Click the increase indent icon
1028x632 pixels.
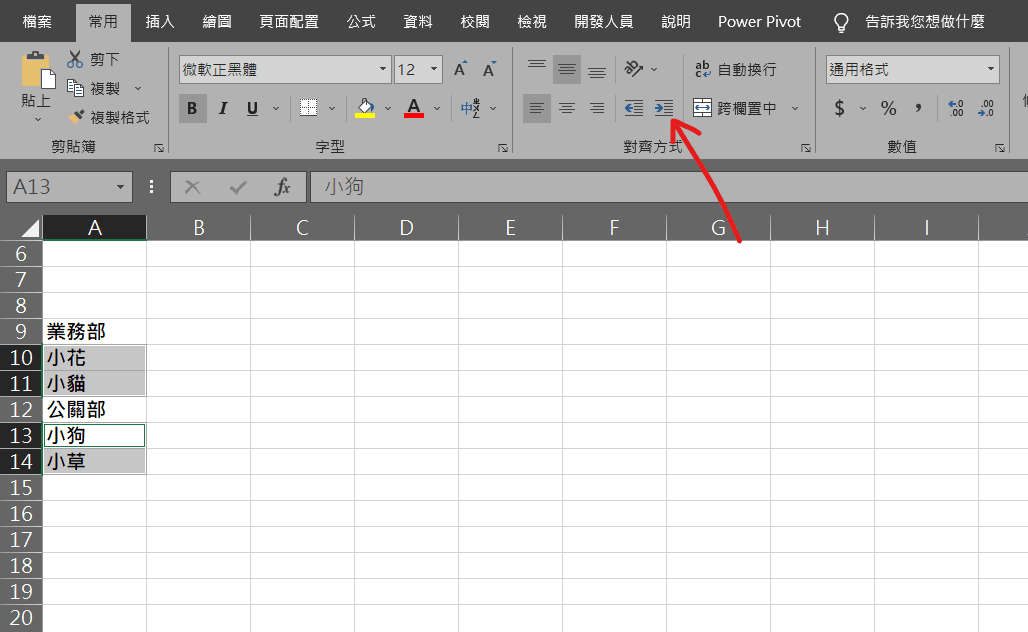coord(663,108)
